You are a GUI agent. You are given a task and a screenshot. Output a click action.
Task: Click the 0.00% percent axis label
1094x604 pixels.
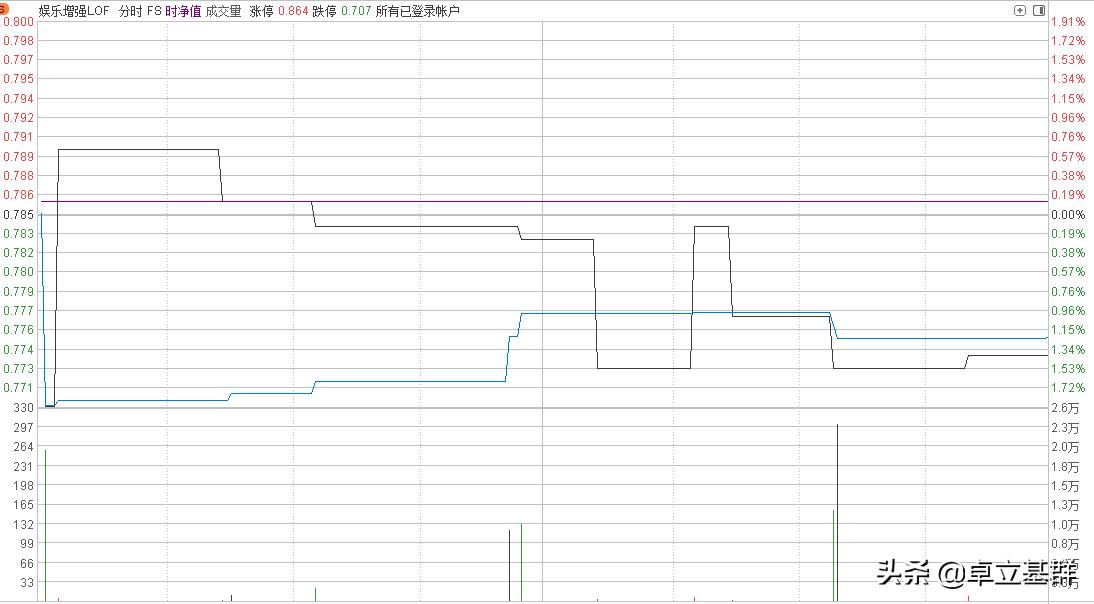1068,215
